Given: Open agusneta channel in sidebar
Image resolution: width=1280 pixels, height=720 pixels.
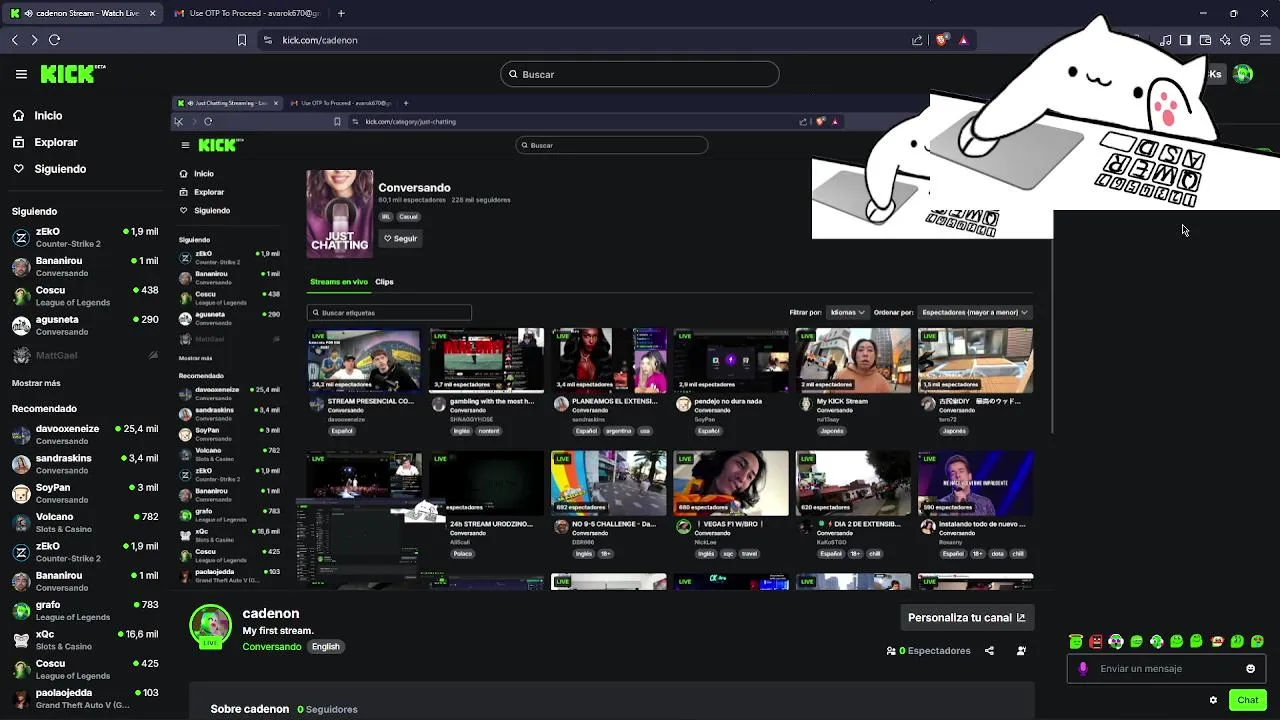Looking at the screenshot, I should [x=85, y=325].
